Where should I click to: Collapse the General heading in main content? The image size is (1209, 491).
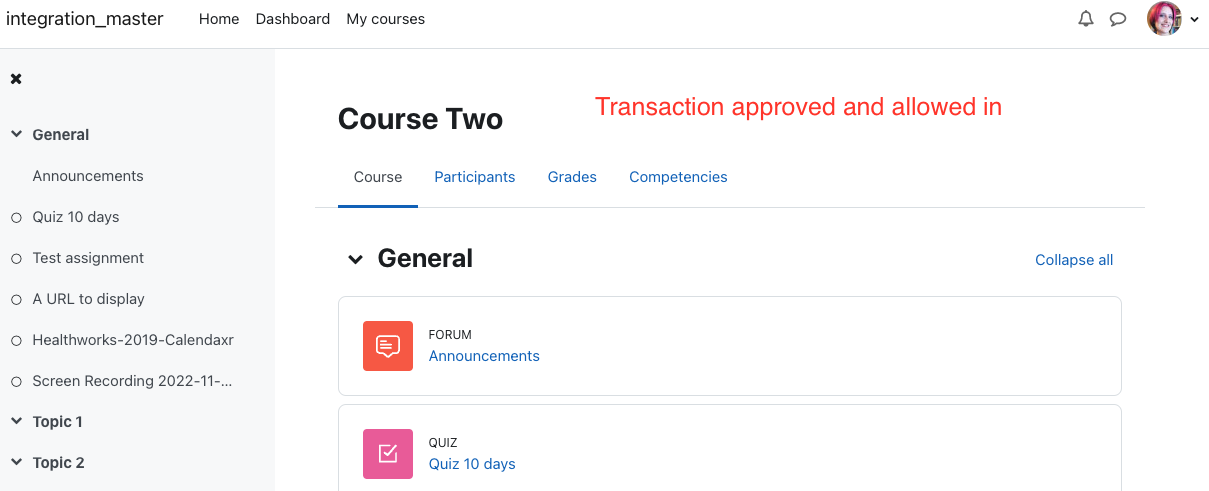(355, 259)
